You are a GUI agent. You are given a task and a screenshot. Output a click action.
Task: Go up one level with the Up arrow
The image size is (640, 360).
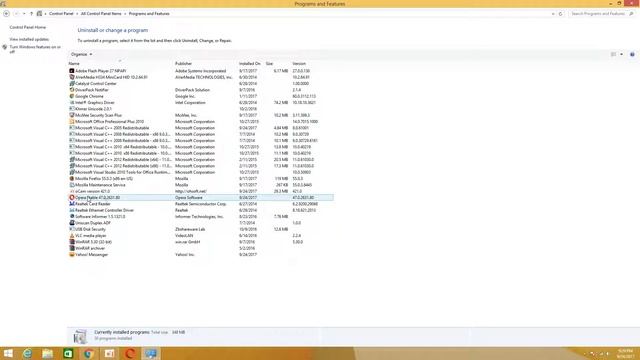click(31, 13)
